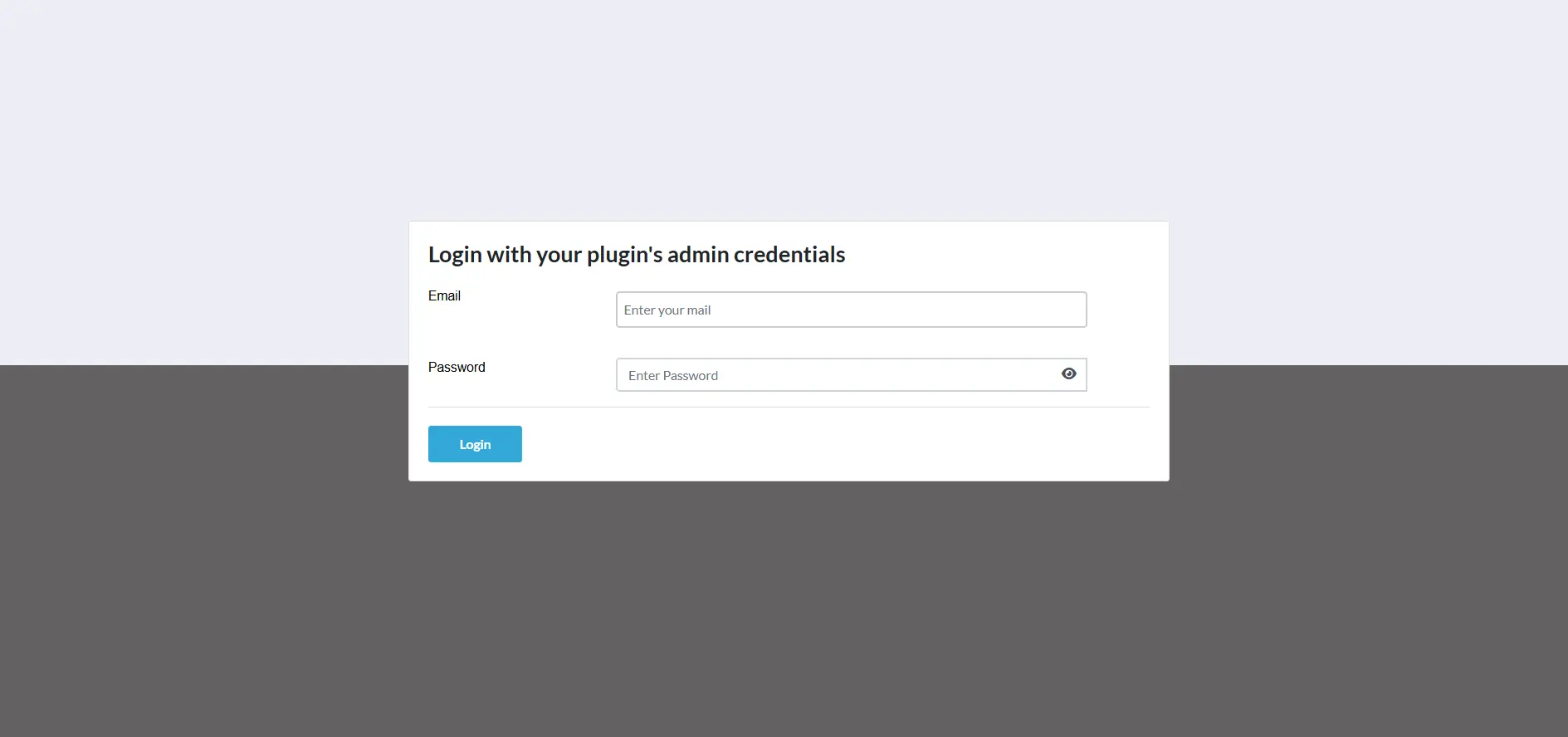
Task: Click the eye symbol inside the Password field
Action: (1068, 373)
